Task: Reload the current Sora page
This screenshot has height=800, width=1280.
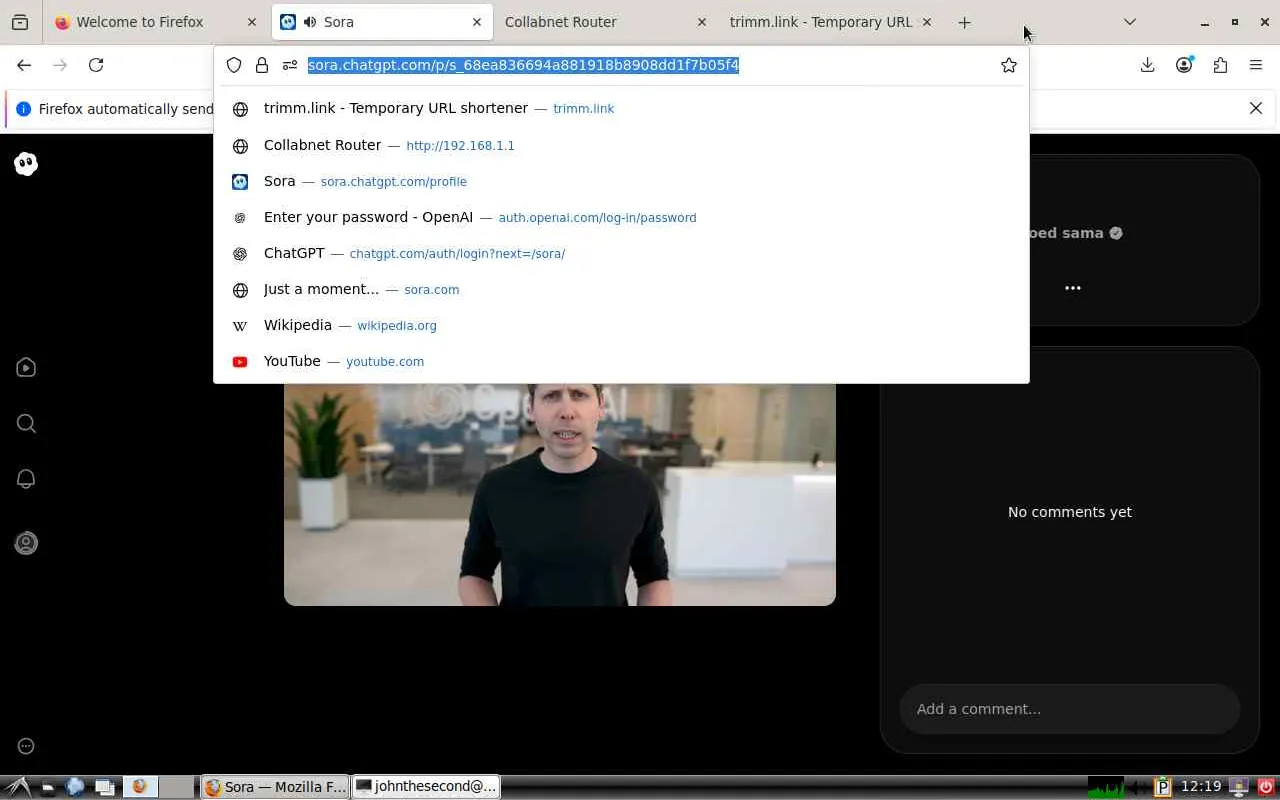Action: click(96, 65)
